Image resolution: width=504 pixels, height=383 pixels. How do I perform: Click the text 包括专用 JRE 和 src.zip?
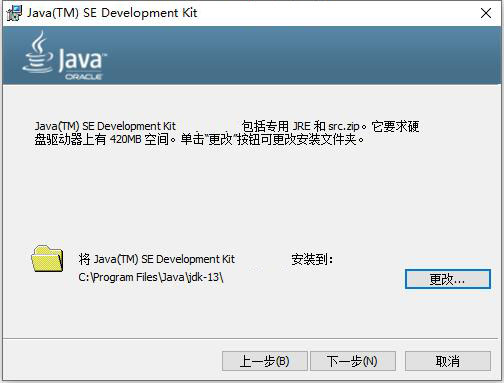[301, 126]
